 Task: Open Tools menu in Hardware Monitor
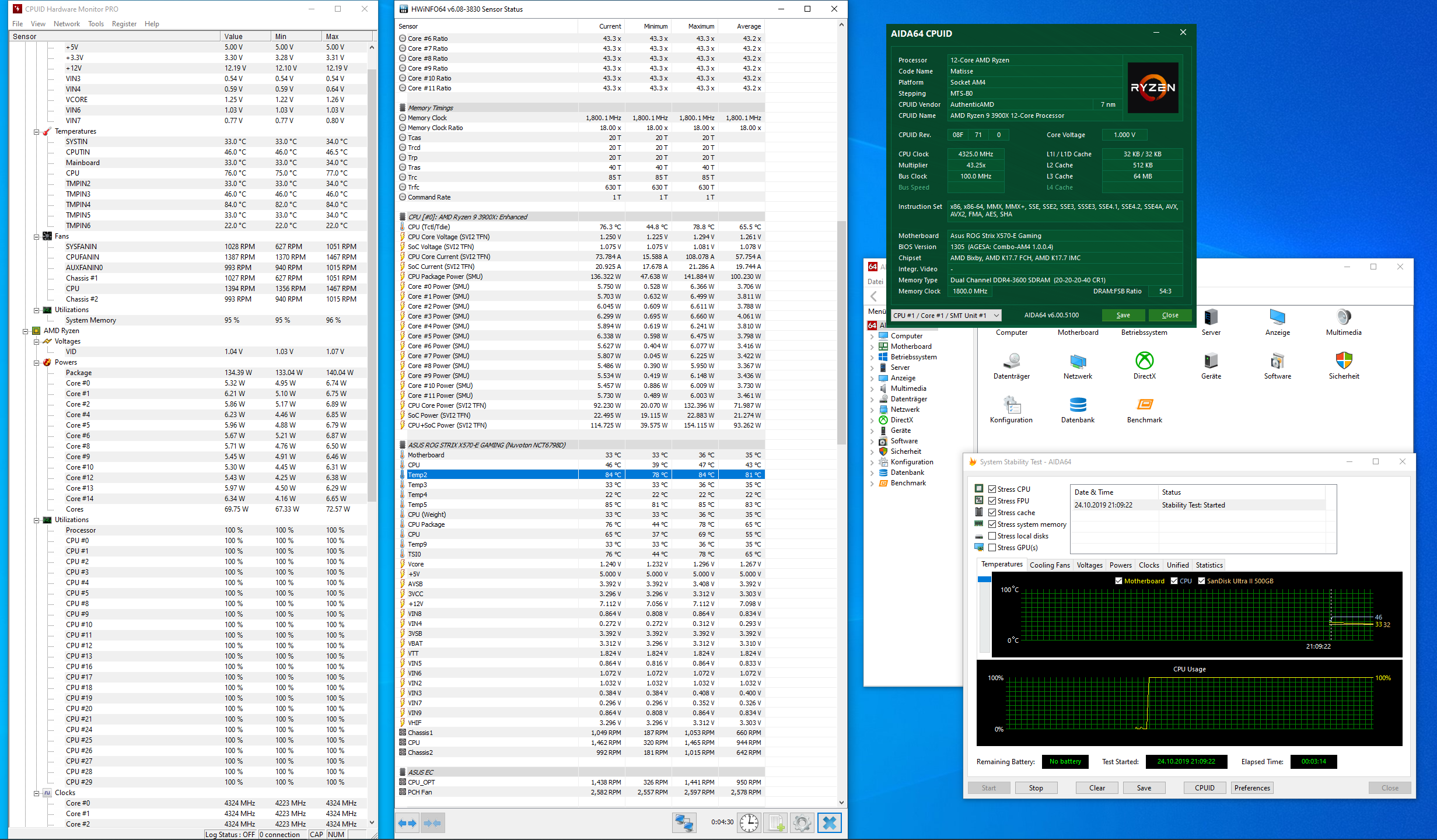pos(96,24)
